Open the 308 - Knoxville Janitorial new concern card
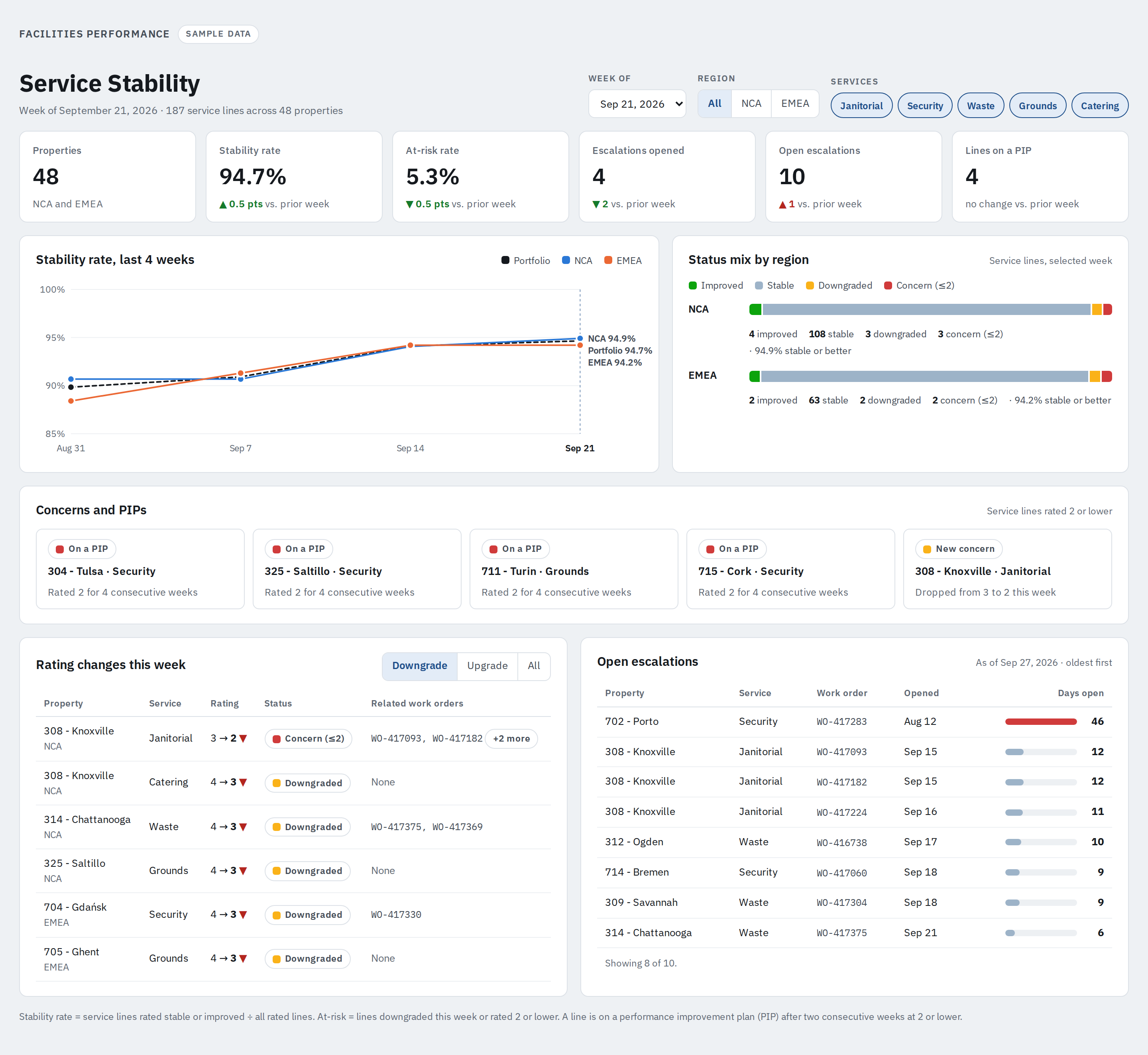Viewport: 1148px width, 1055px height. coord(1008,569)
